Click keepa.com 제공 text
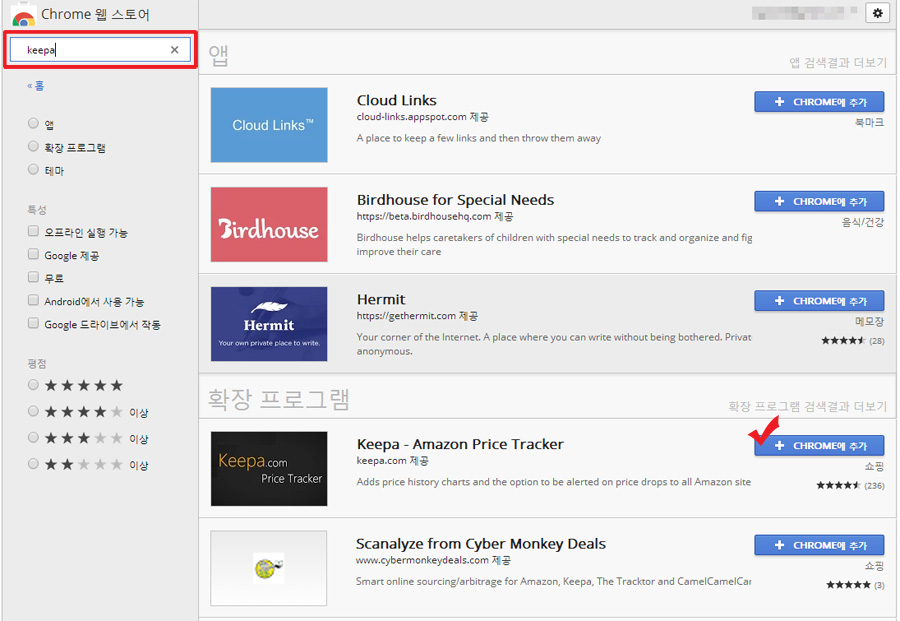Viewport: 900px width, 621px height. [392, 460]
